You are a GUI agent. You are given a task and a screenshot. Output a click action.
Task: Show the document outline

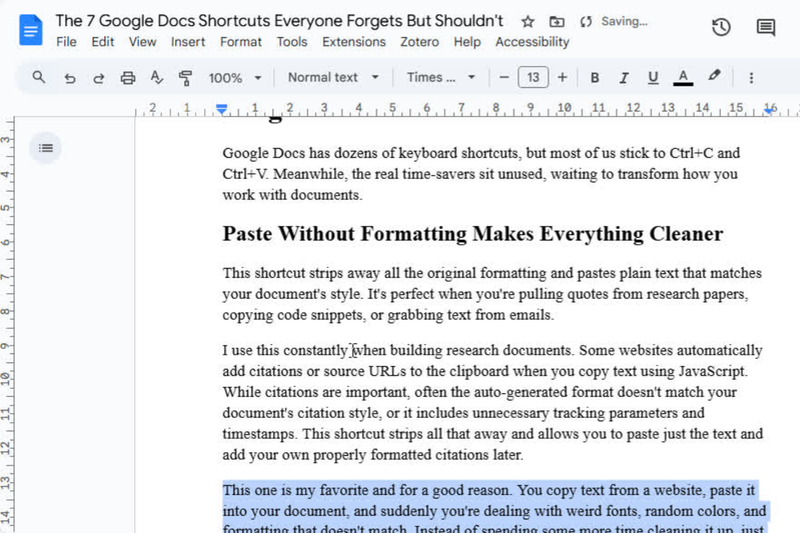[45, 148]
